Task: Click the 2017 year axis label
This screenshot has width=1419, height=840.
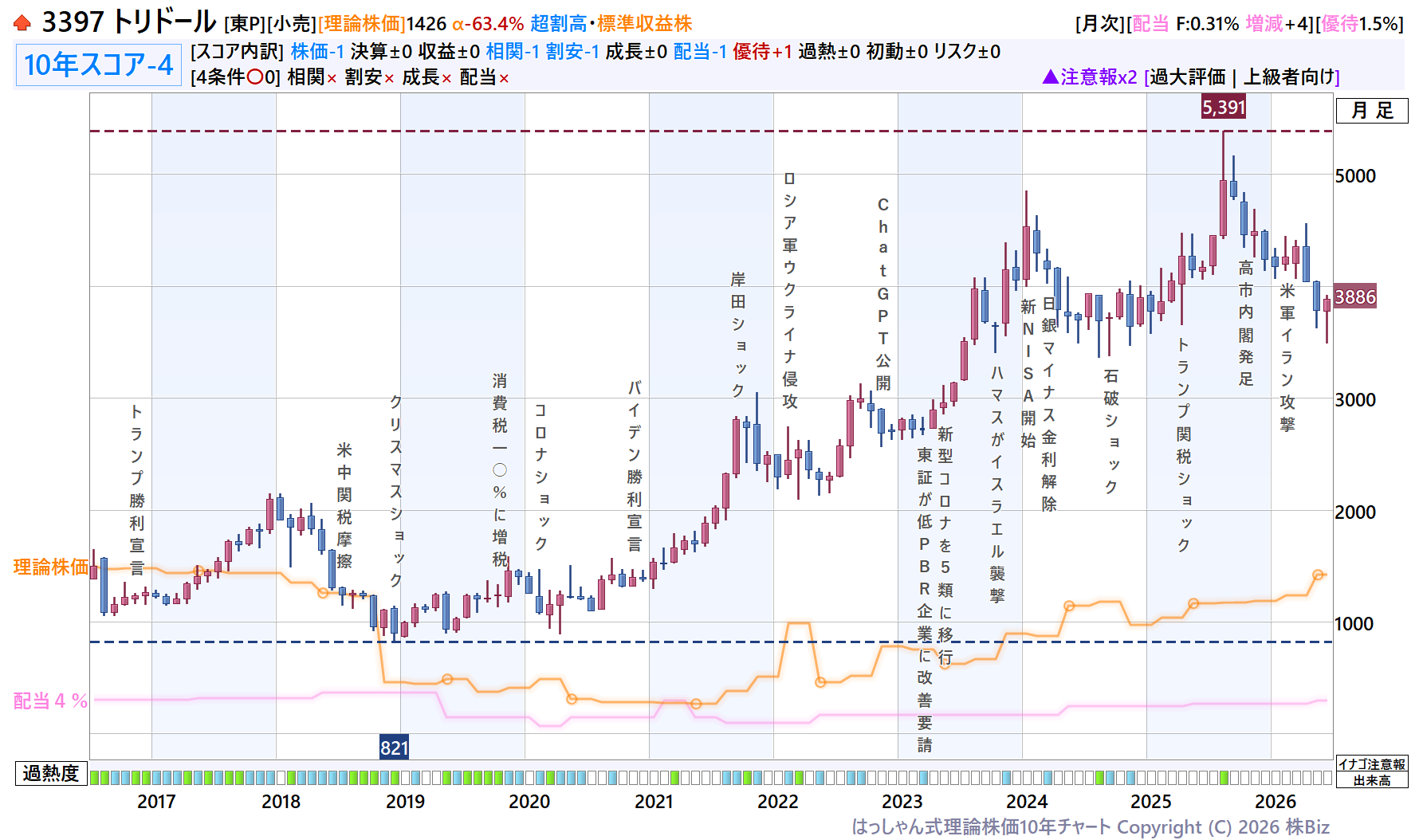Action: [x=156, y=802]
